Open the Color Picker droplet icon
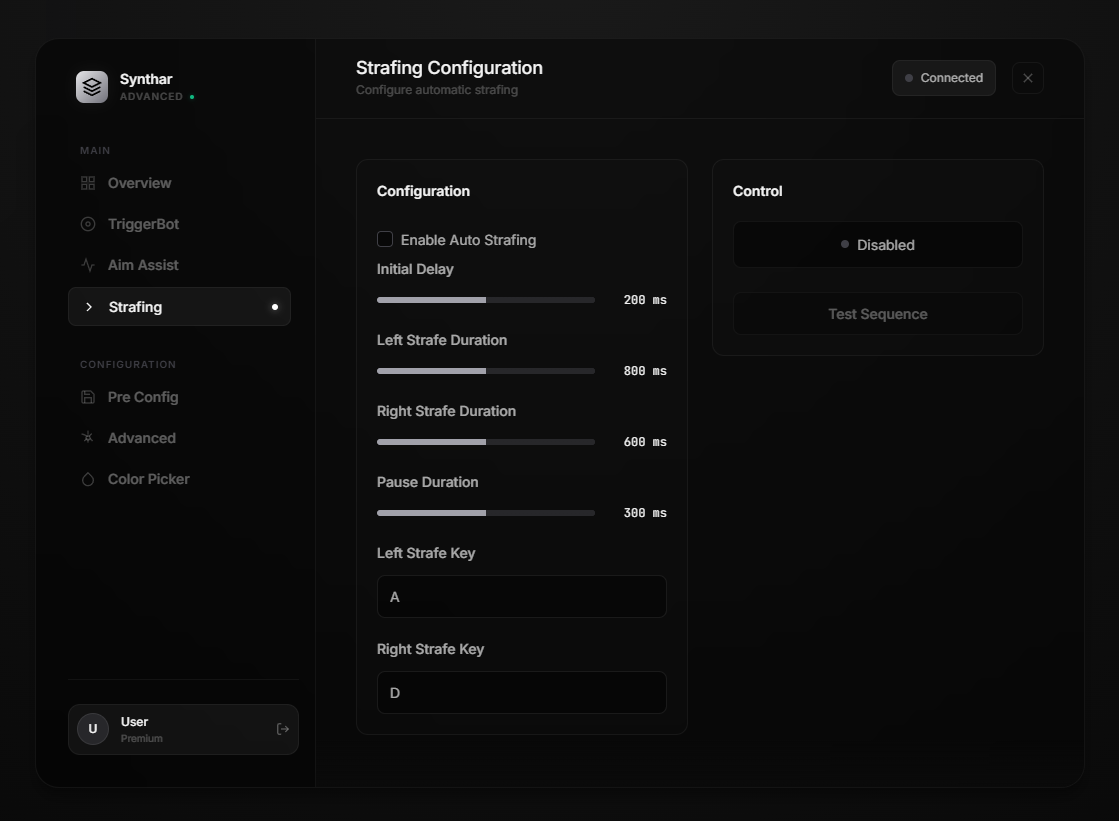 [x=89, y=479]
